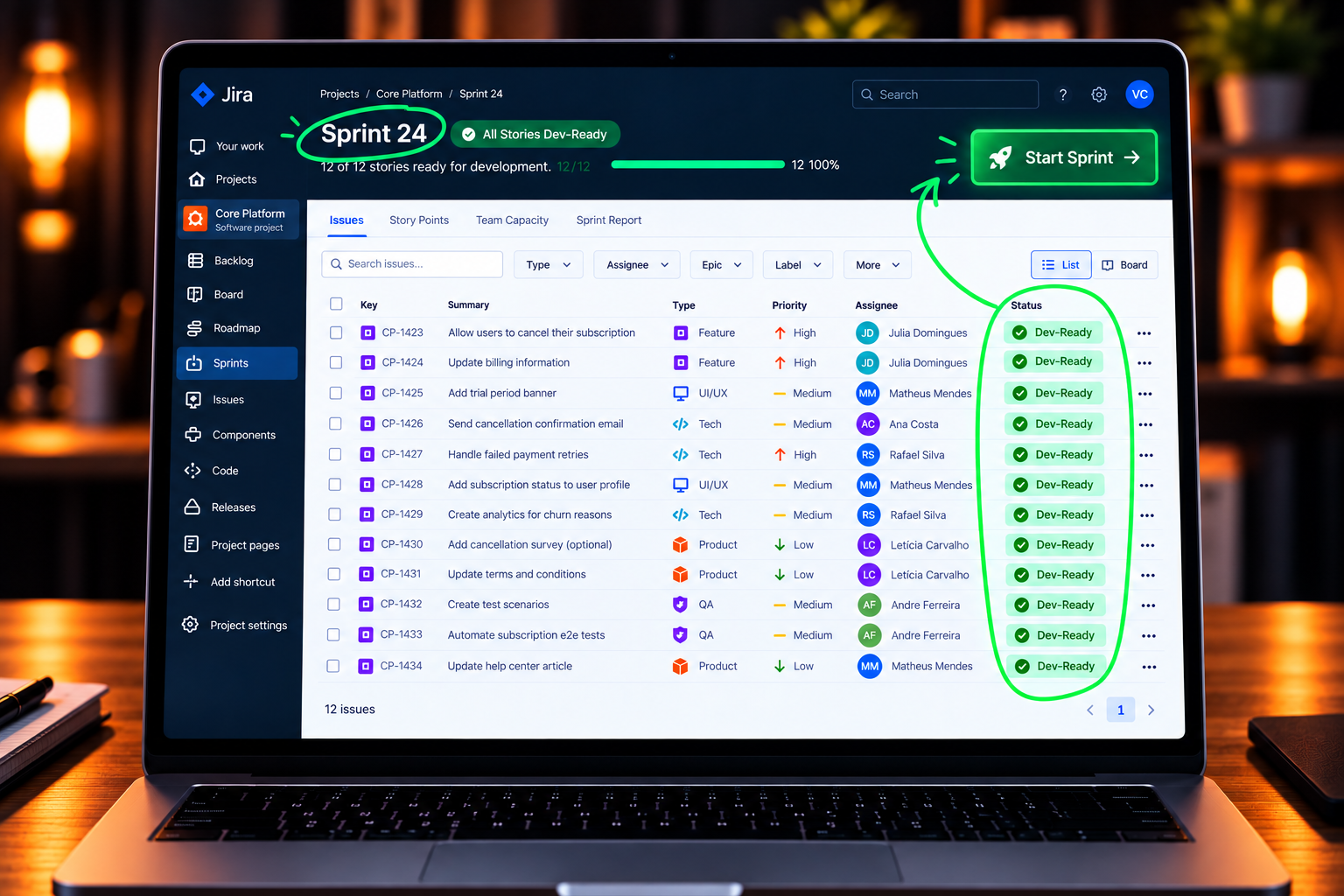Screen dimensions: 1344x896
Task: Switch to Board view button
Action: point(1125,265)
